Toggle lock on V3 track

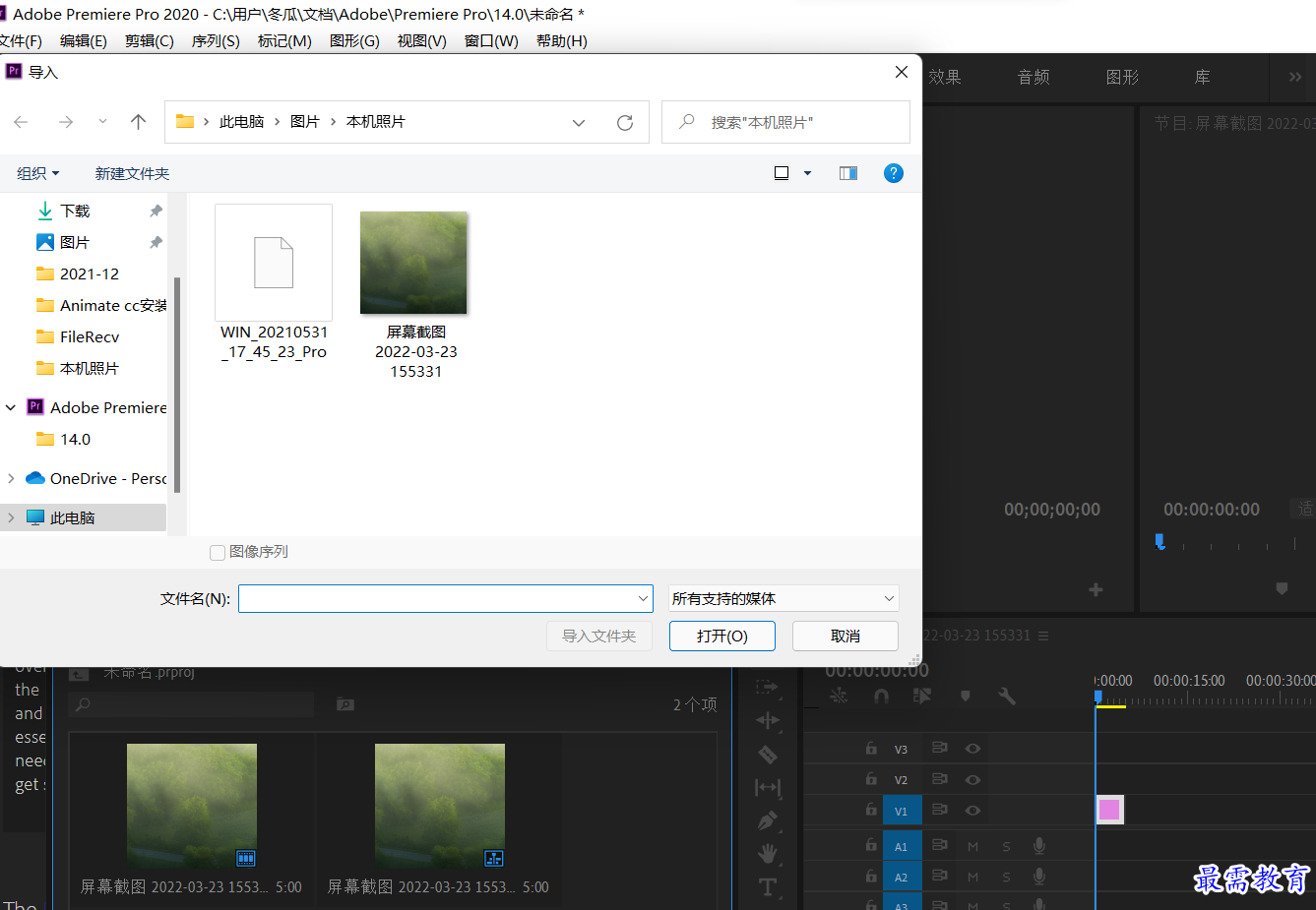(871, 748)
